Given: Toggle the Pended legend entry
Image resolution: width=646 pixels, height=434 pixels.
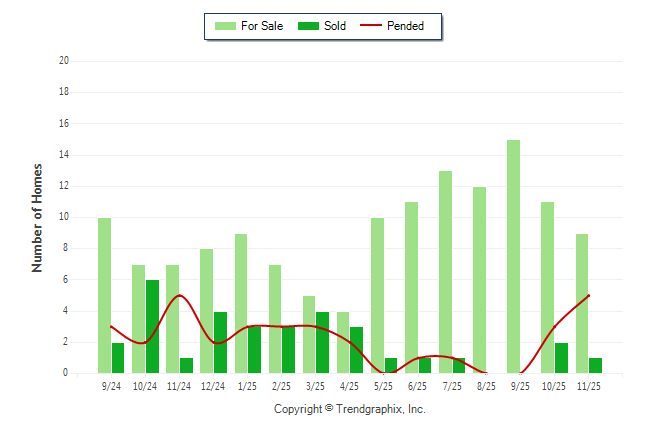Looking at the screenshot, I should [405, 26].
